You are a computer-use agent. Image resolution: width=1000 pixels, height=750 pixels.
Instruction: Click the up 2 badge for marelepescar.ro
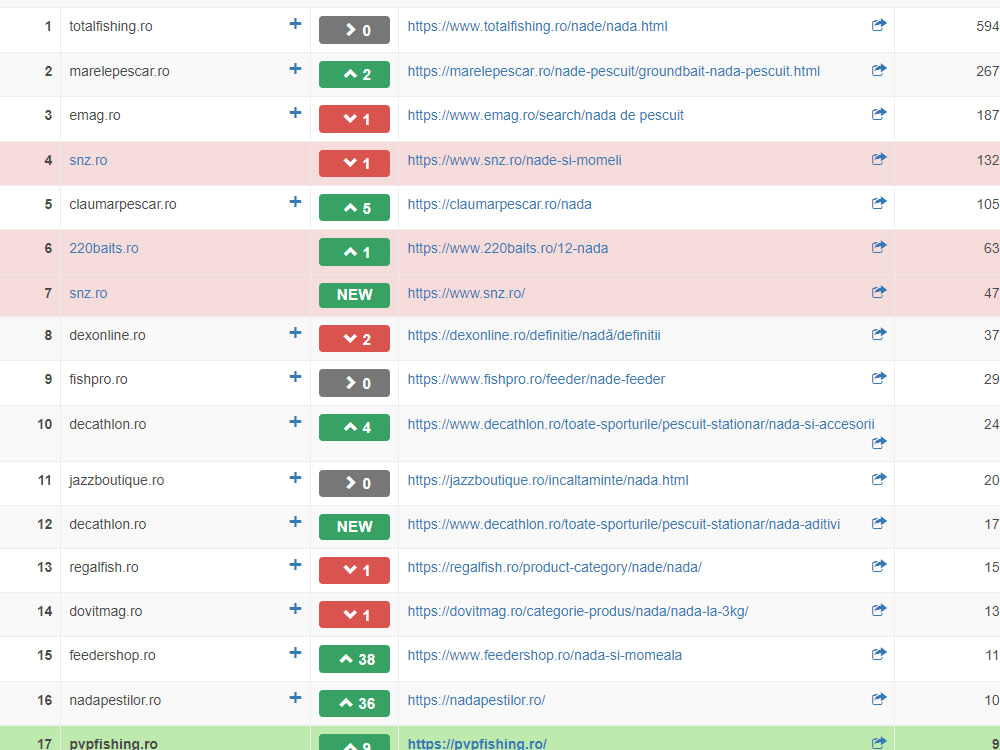(x=354, y=75)
